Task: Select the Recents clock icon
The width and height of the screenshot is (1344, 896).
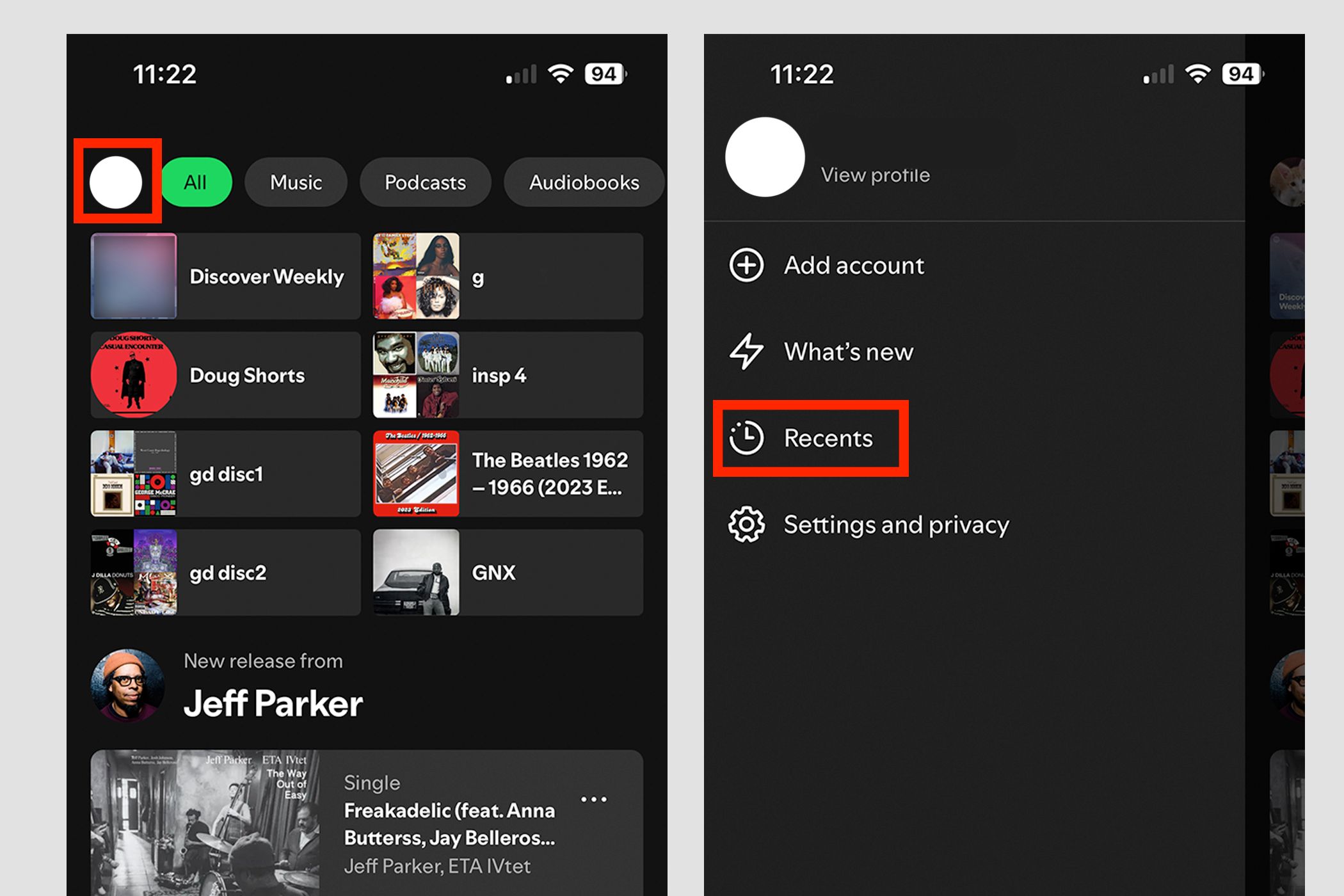Action: click(746, 438)
